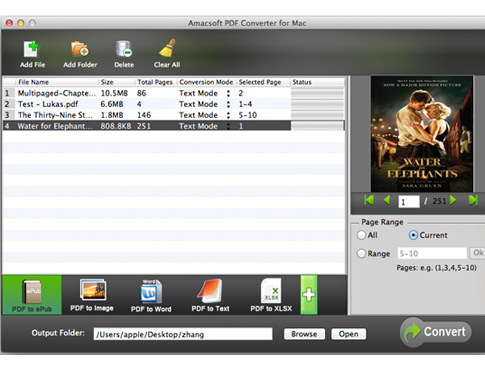Screen dimensions: 485x370
Task: Click the Convert button
Action: [x=436, y=332]
